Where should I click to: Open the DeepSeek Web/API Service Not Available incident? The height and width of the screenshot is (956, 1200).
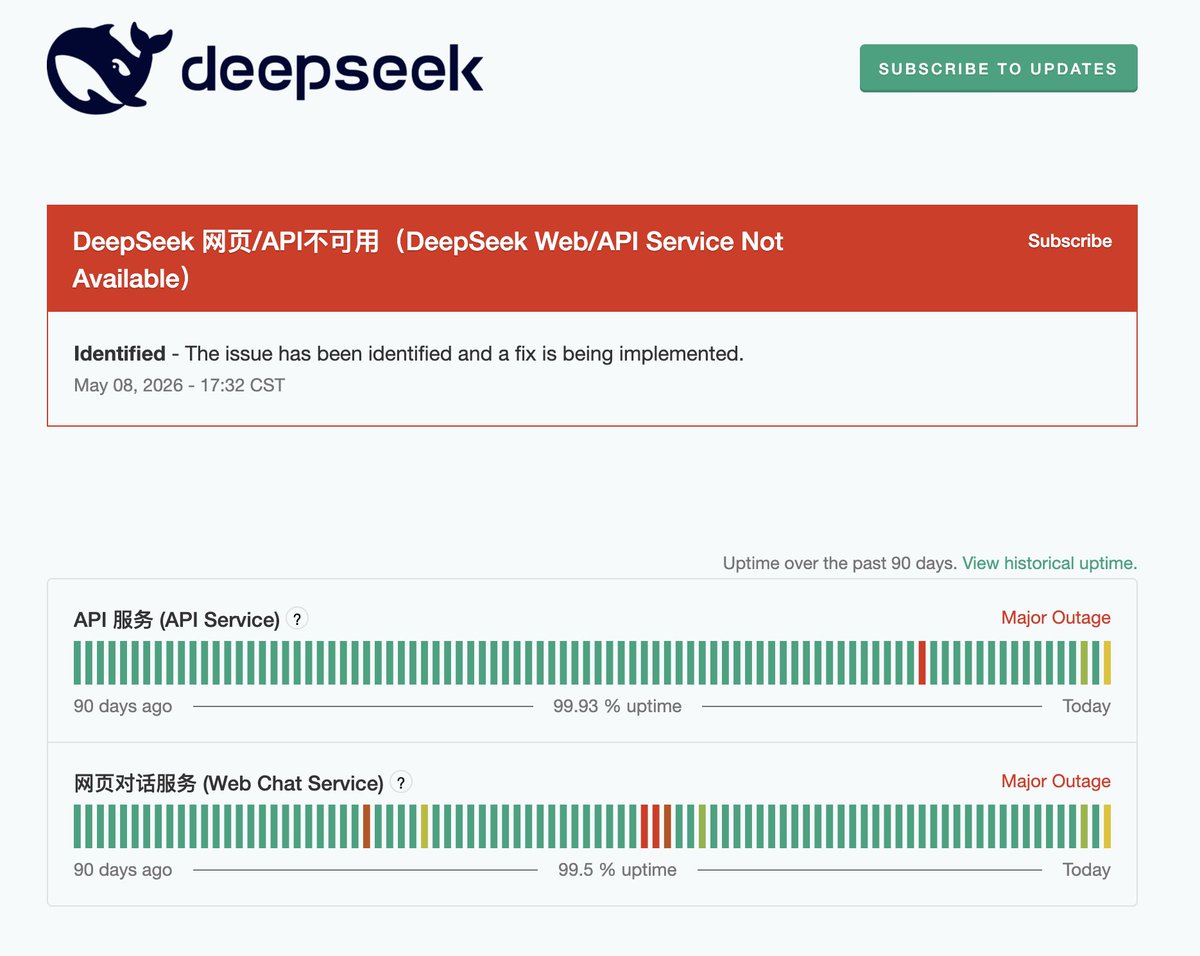[x=428, y=260]
